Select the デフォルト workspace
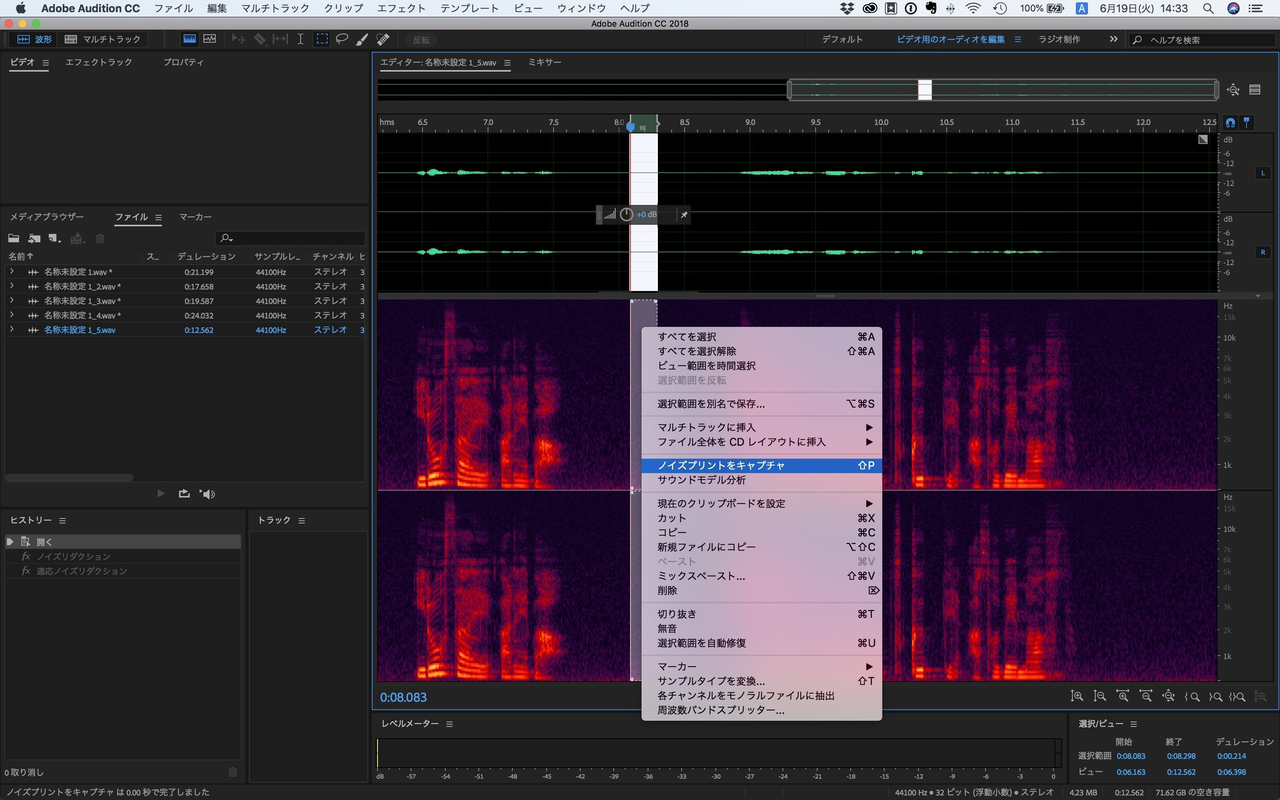The height and width of the screenshot is (800, 1280). pyautogui.click(x=842, y=39)
